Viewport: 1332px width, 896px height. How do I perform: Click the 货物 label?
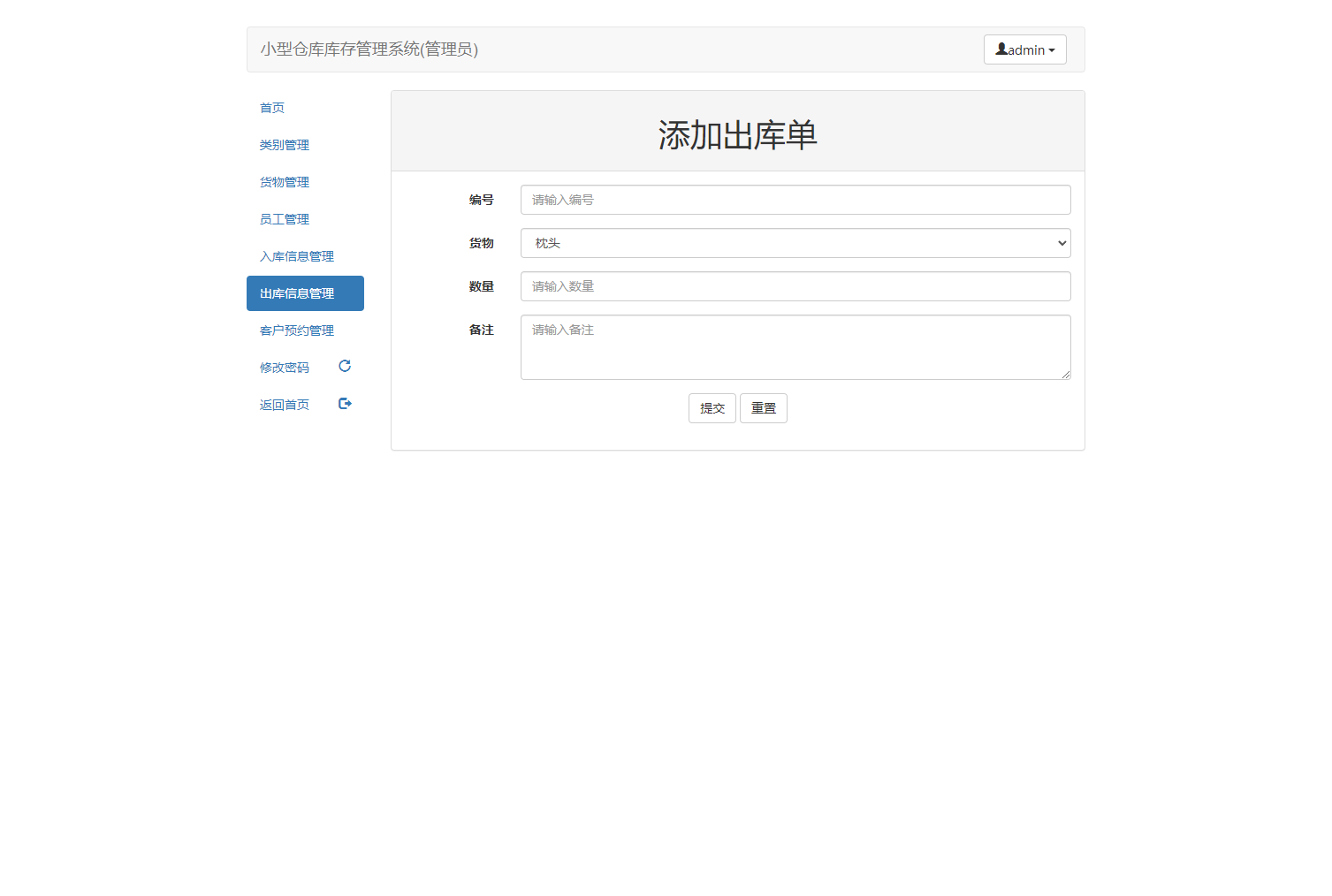[482, 243]
